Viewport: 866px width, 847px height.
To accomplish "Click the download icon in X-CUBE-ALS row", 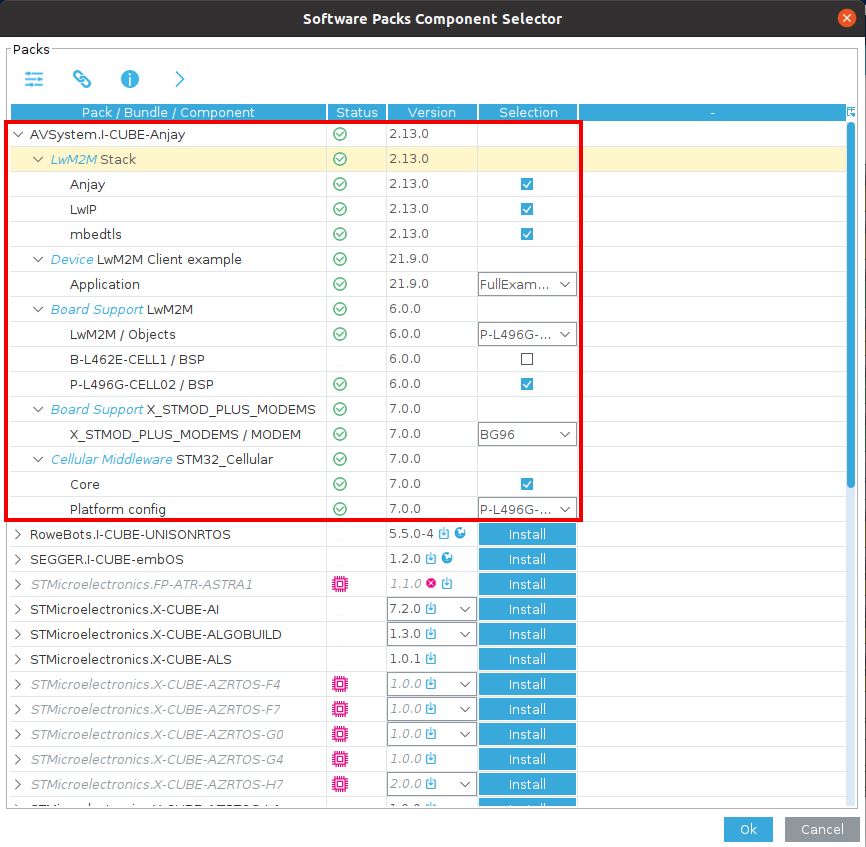I will click(431, 658).
